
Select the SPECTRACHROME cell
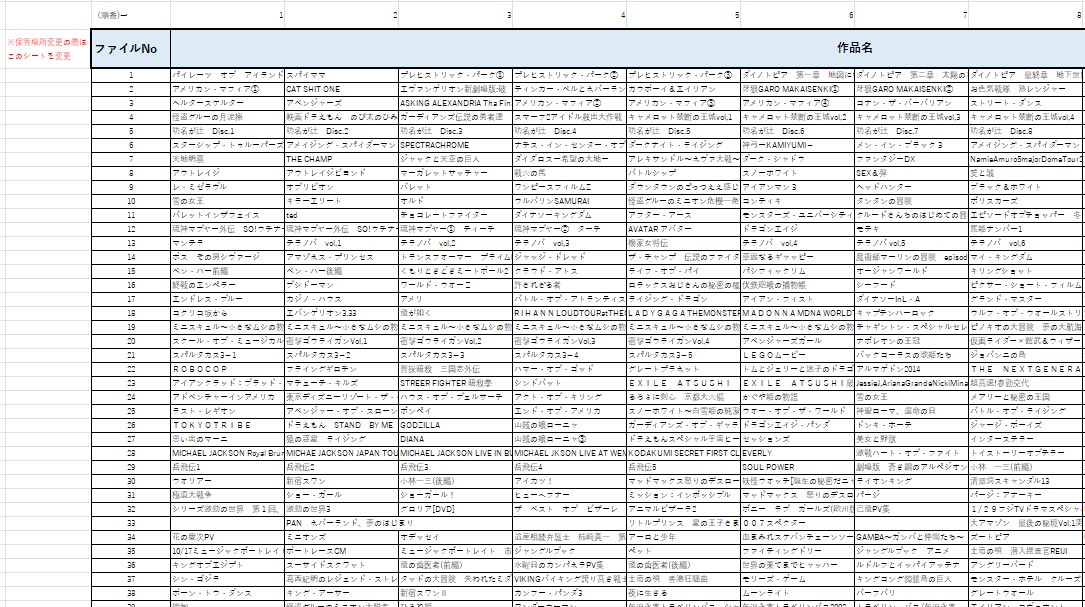tap(440, 145)
